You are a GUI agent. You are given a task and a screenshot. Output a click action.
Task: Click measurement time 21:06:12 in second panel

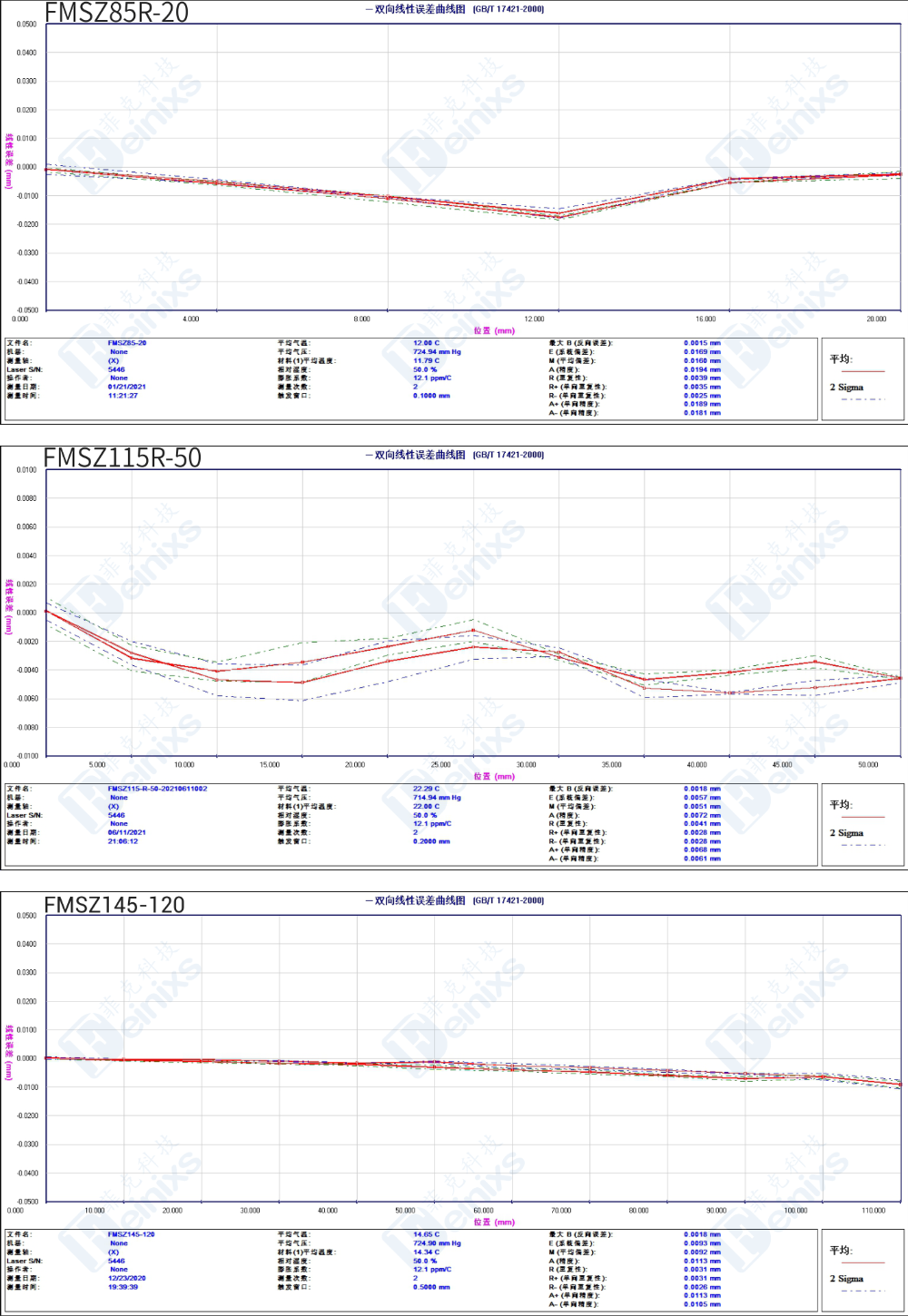coord(123,841)
